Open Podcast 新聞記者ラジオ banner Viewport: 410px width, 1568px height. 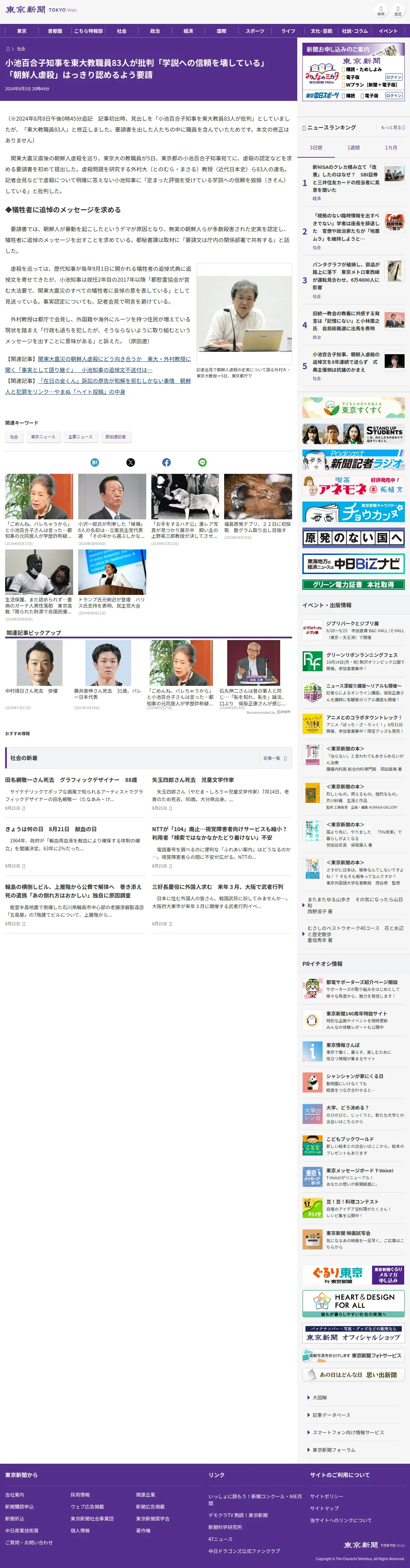click(353, 460)
